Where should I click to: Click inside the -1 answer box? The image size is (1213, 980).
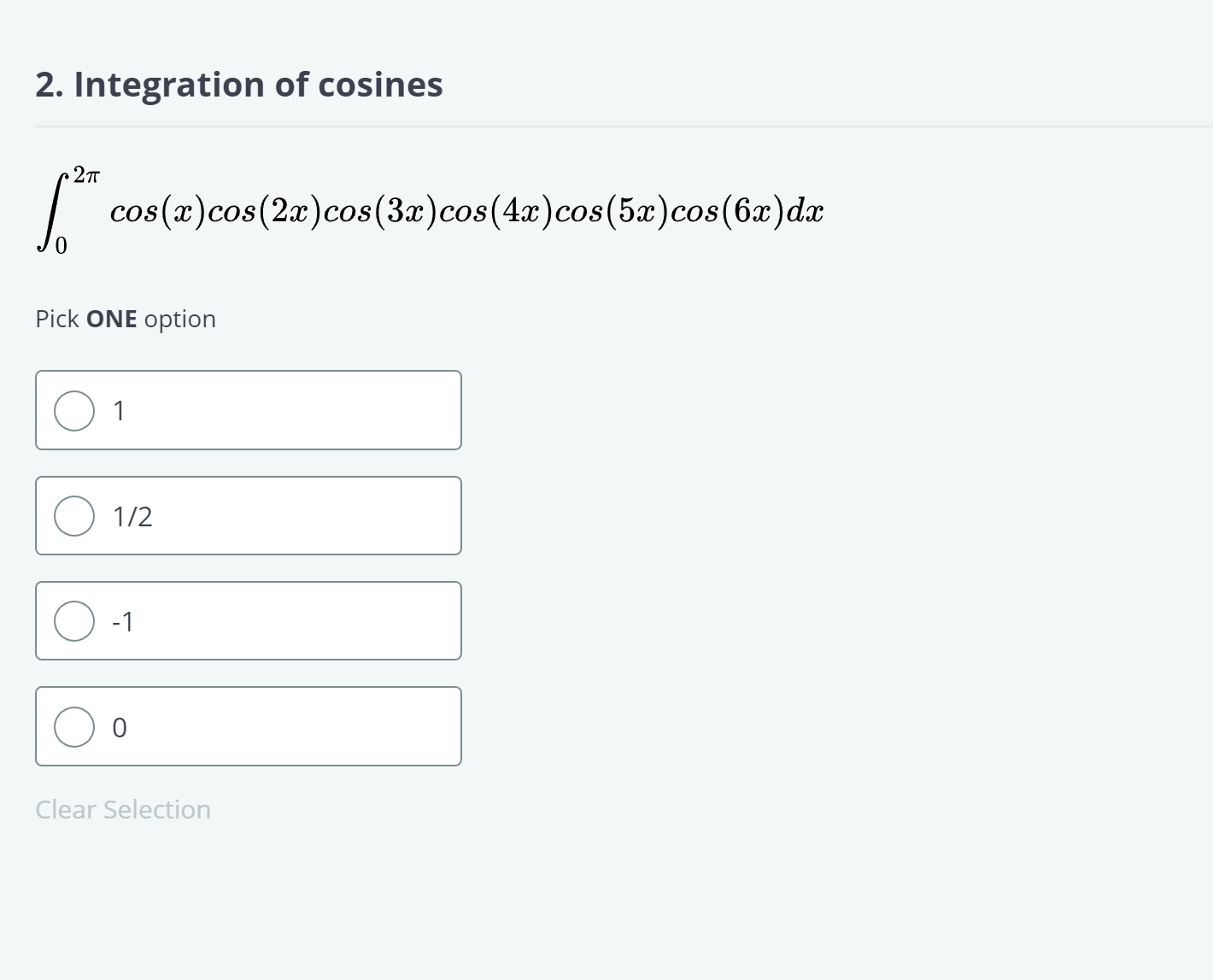pyautogui.click(x=299, y=621)
